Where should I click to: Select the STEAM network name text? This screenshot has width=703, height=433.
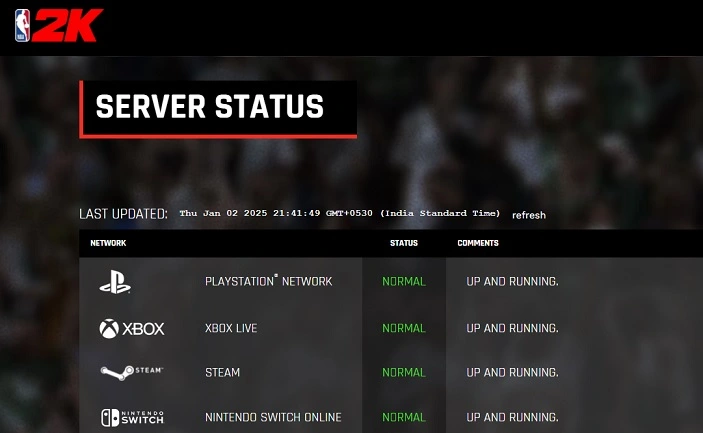pos(222,372)
